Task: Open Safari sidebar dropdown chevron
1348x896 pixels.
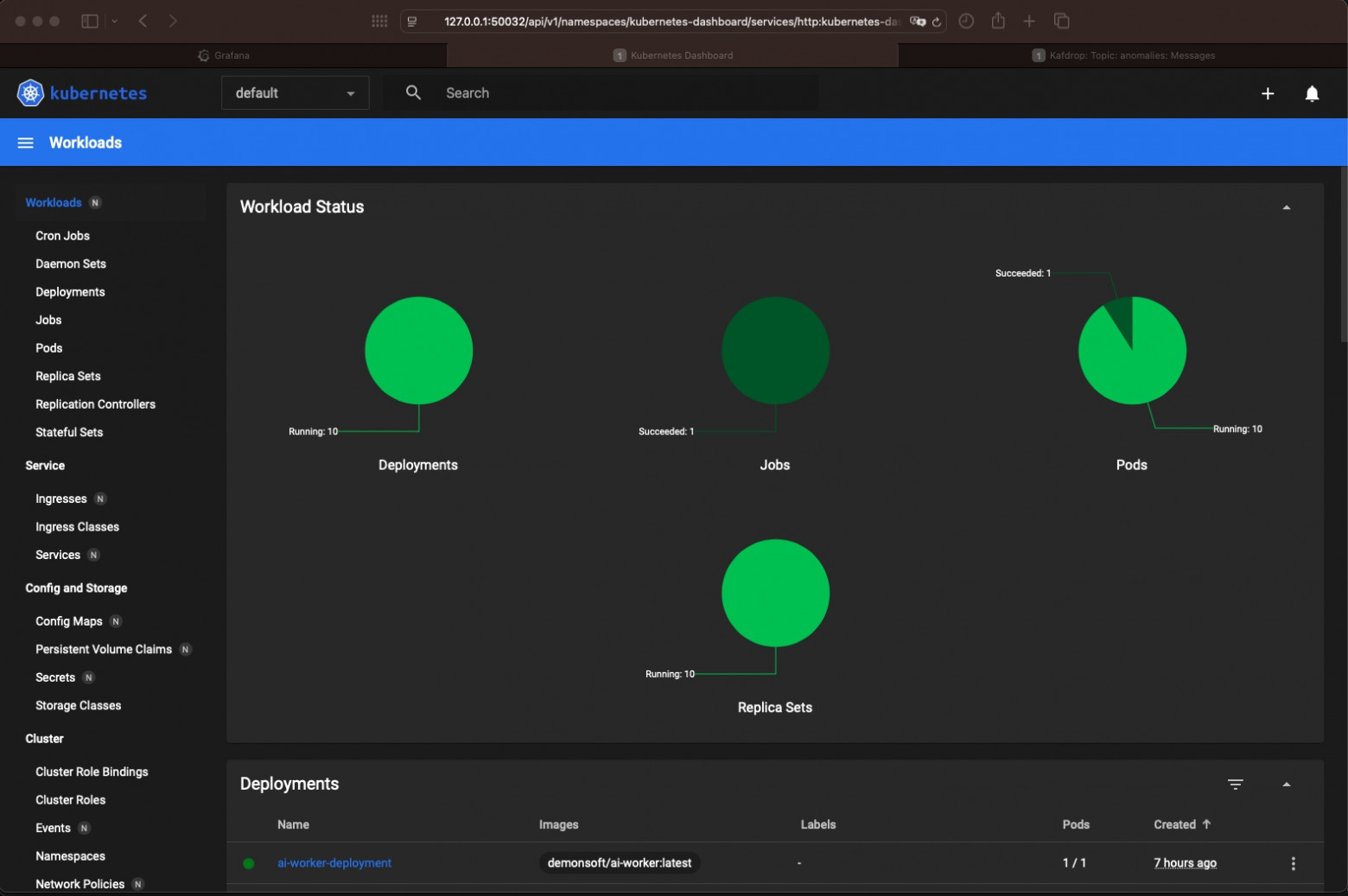Action: pyautogui.click(x=114, y=21)
